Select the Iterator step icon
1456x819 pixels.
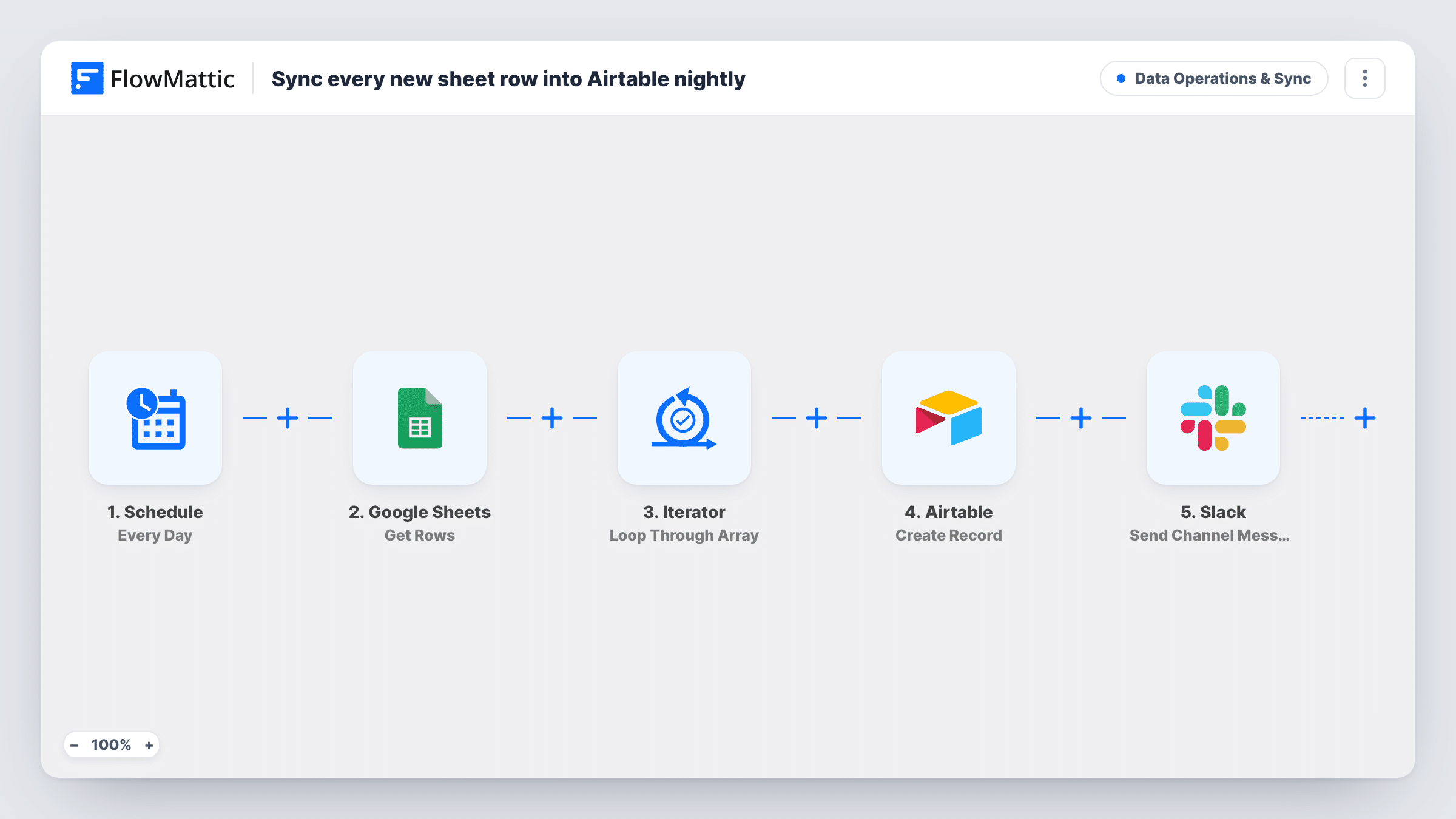(684, 418)
